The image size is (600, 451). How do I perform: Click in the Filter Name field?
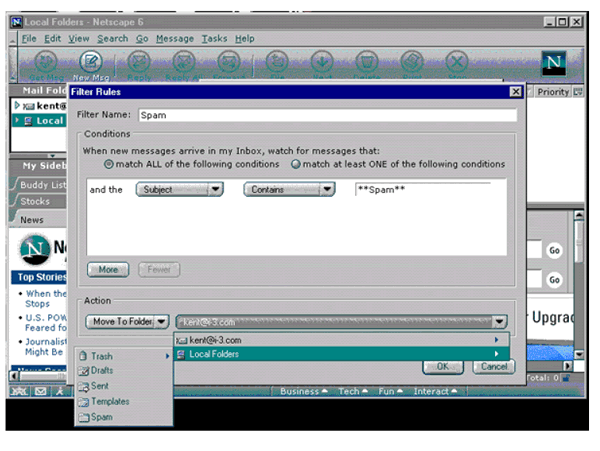click(328, 115)
